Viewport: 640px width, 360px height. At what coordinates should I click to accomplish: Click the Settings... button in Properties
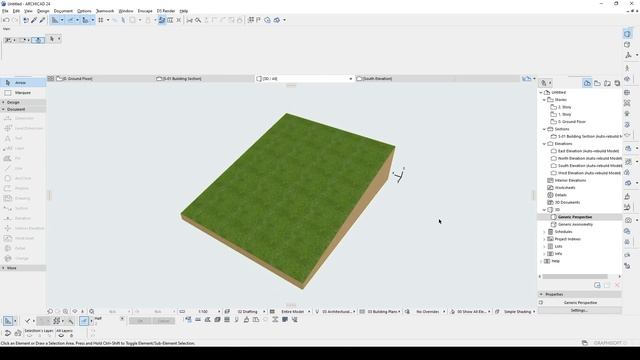pyautogui.click(x=580, y=311)
